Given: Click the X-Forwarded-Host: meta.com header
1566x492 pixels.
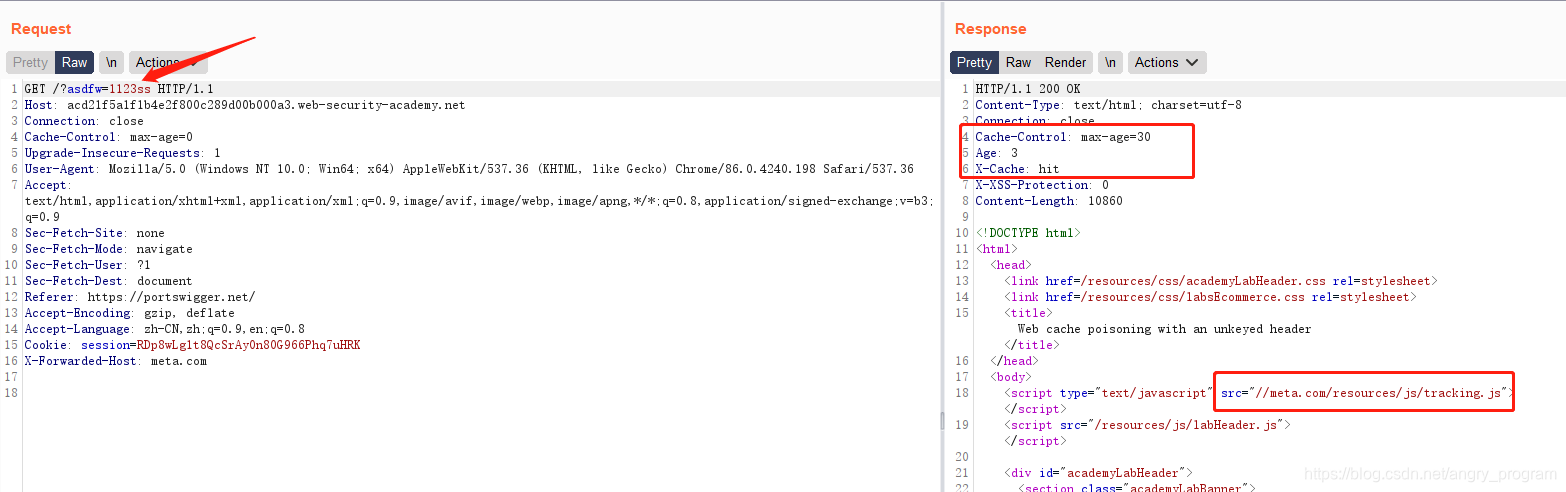Looking at the screenshot, I should [x=116, y=361].
